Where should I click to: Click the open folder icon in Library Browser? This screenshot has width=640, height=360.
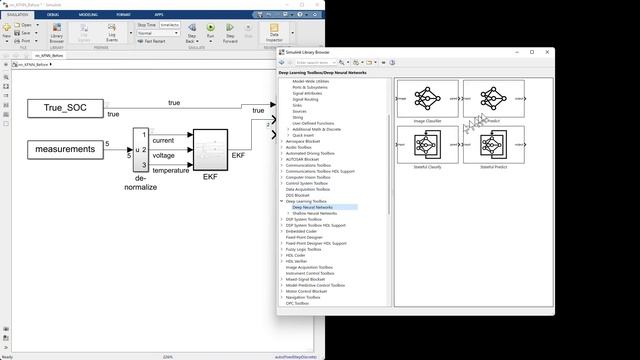[x=369, y=62]
